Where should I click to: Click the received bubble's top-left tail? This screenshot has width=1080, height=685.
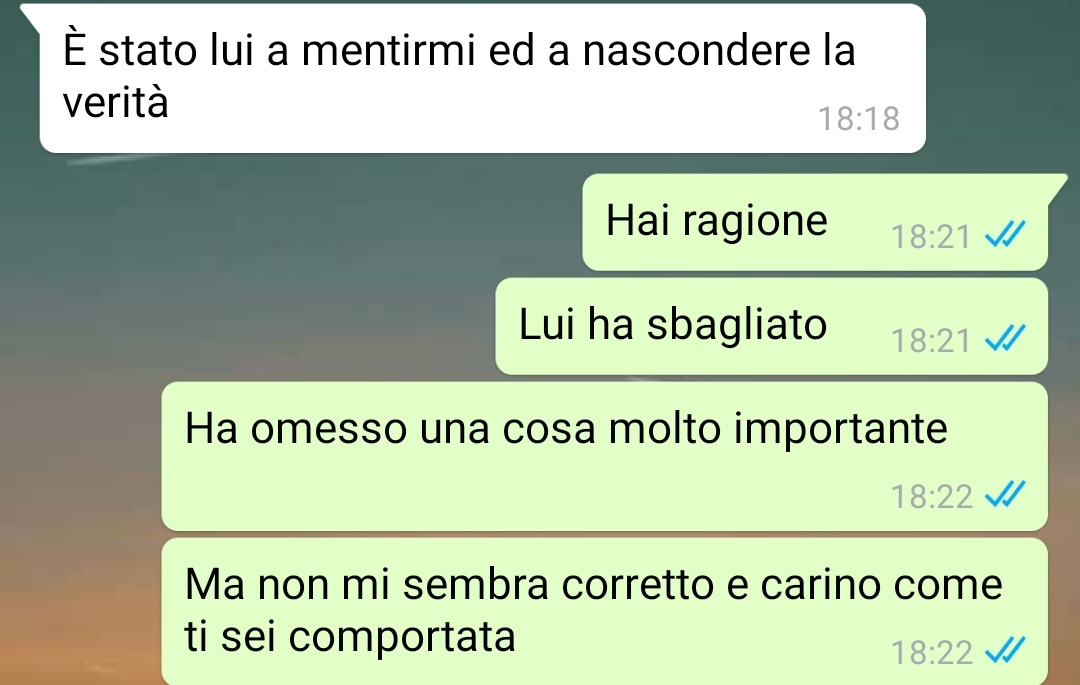point(30,17)
